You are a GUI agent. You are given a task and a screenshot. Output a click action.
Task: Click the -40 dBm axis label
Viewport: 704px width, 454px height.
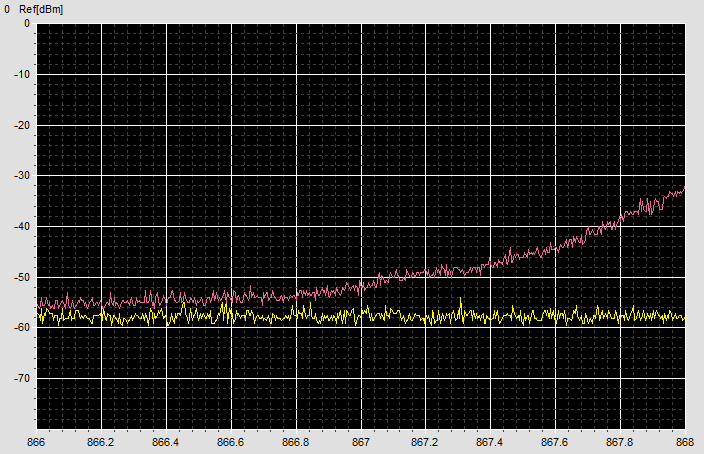[x=22, y=227]
